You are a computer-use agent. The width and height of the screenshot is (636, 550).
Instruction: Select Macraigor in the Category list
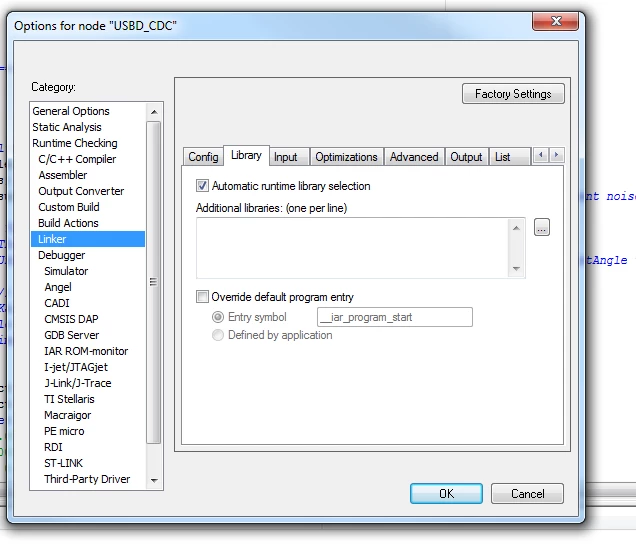88,415
